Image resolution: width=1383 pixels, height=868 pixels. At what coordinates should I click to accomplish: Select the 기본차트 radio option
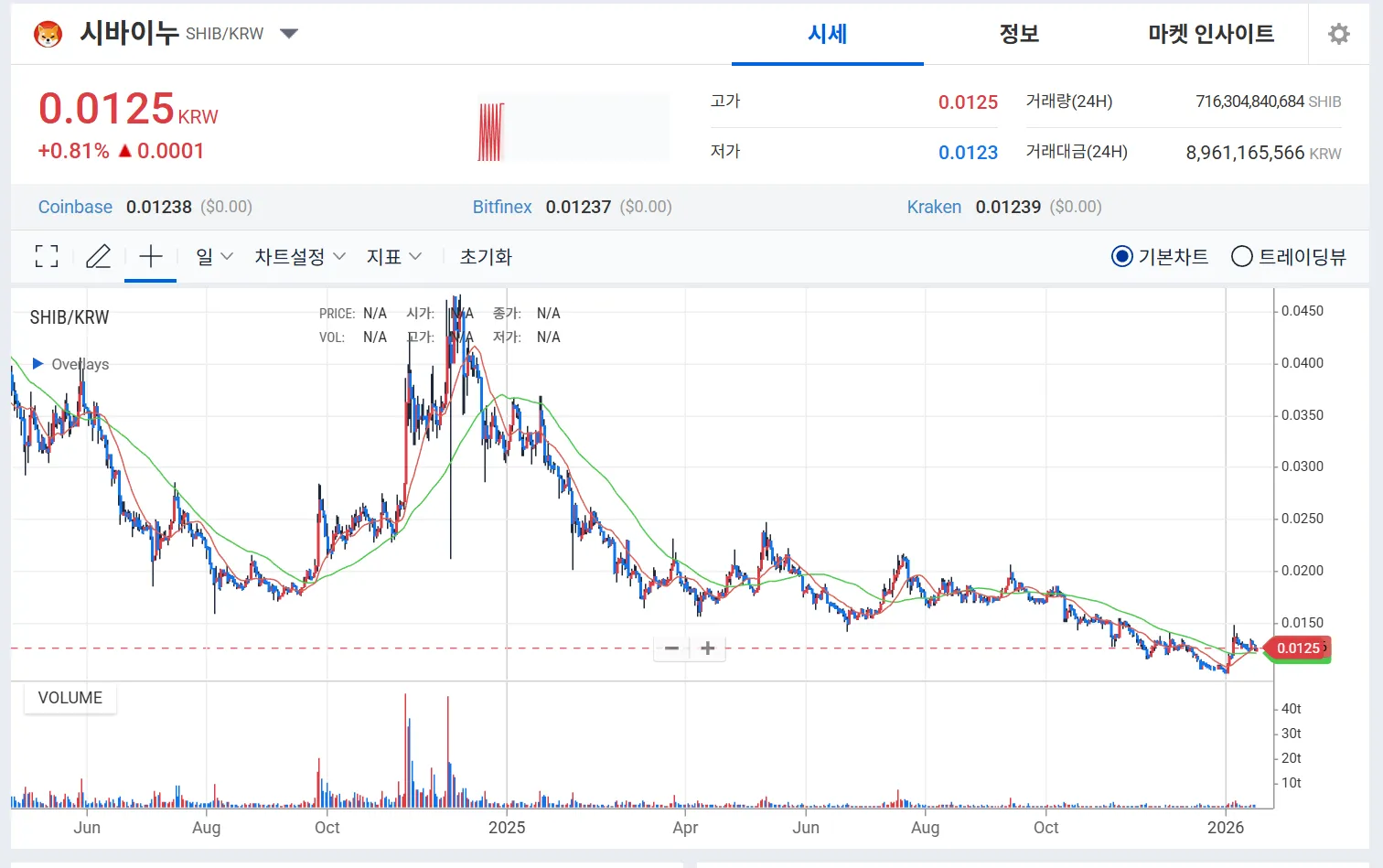pyautogui.click(x=1121, y=256)
